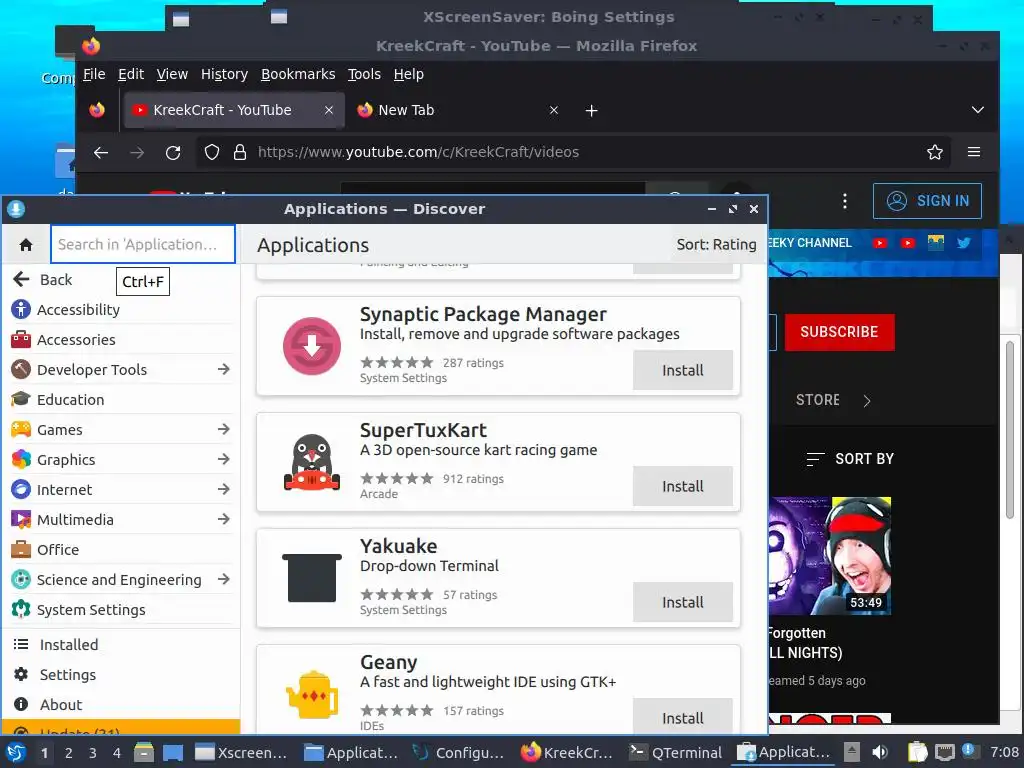Install Geany
Image resolution: width=1024 pixels, height=768 pixels.
(682, 717)
